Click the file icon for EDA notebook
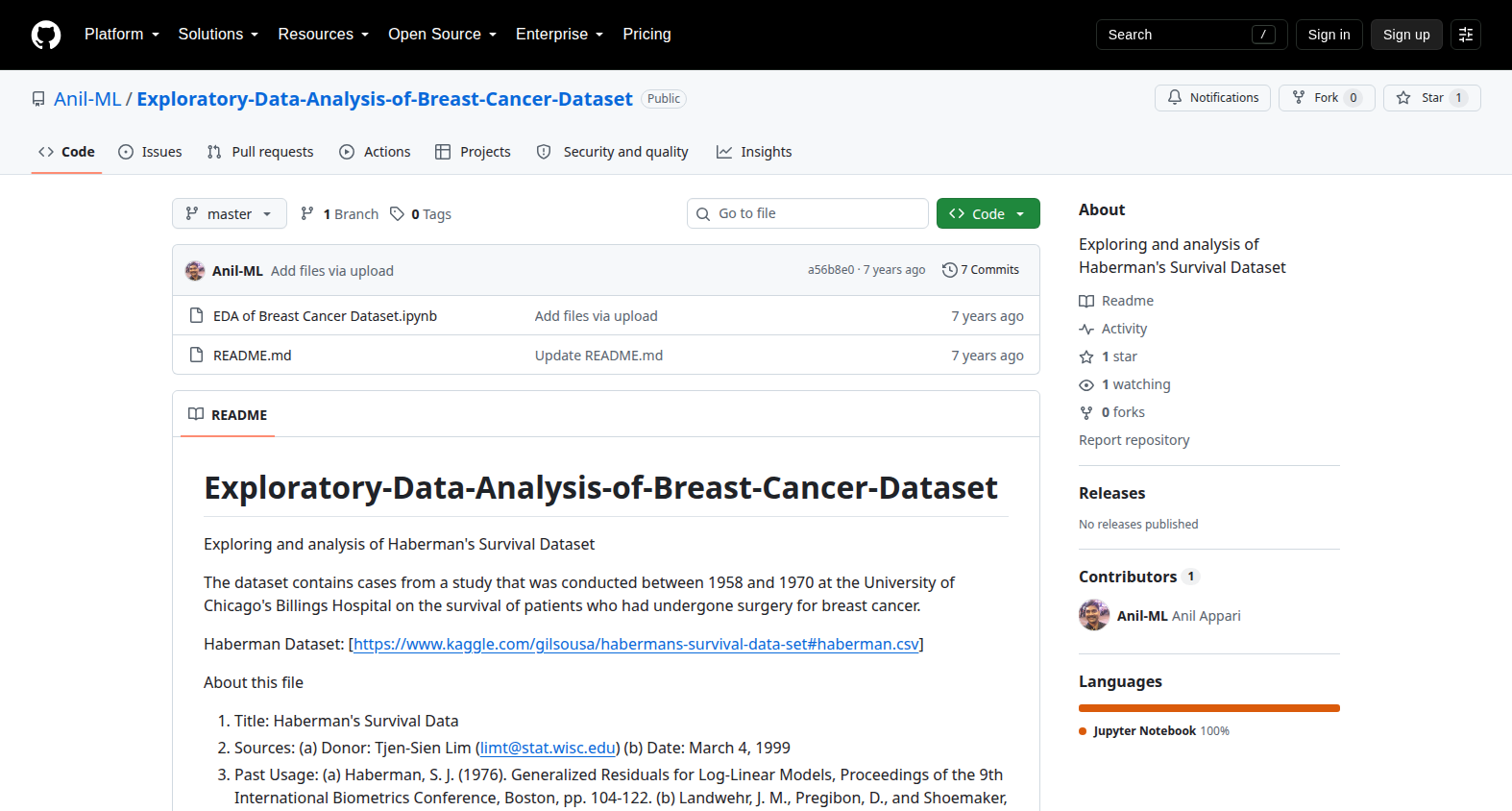Image resolution: width=1512 pixels, height=811 pixels. click(196, 315)
